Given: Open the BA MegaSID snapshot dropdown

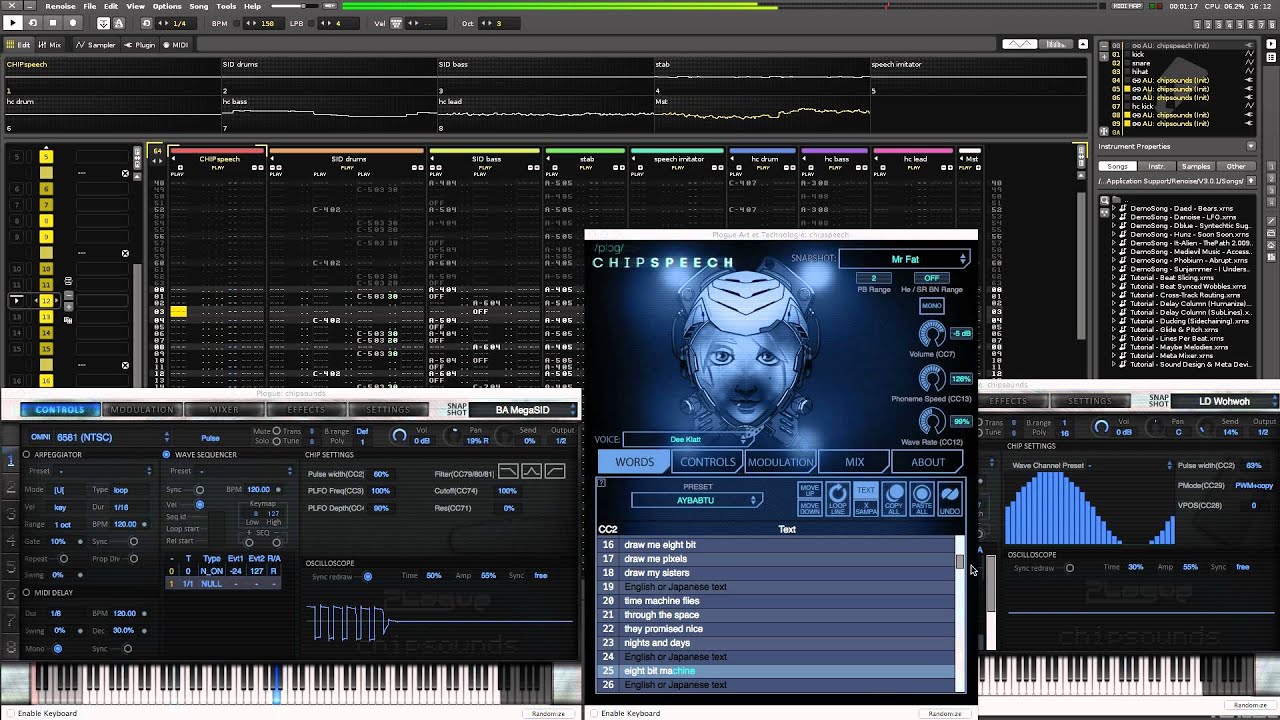Looking at the screenshot, I should [x=523, y=410].
